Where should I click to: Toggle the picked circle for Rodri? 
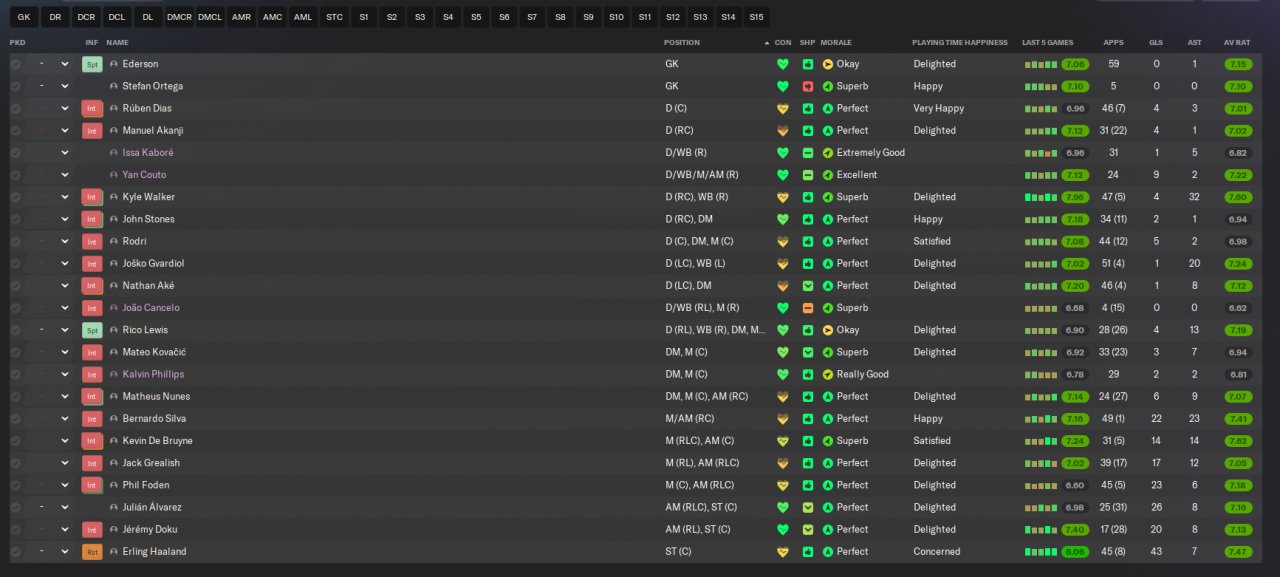[x=15, y=242]
